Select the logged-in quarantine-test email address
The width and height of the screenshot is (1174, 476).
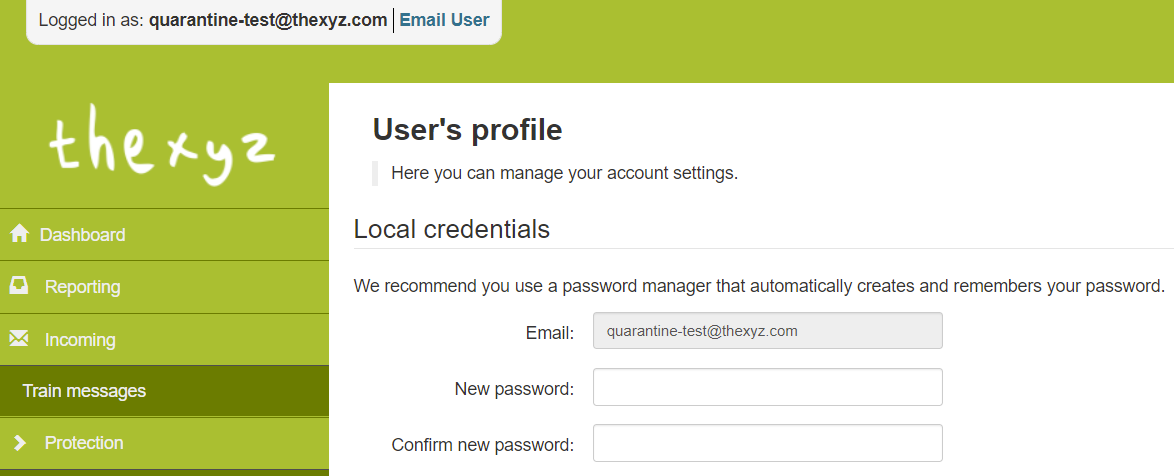click(268, 20)
